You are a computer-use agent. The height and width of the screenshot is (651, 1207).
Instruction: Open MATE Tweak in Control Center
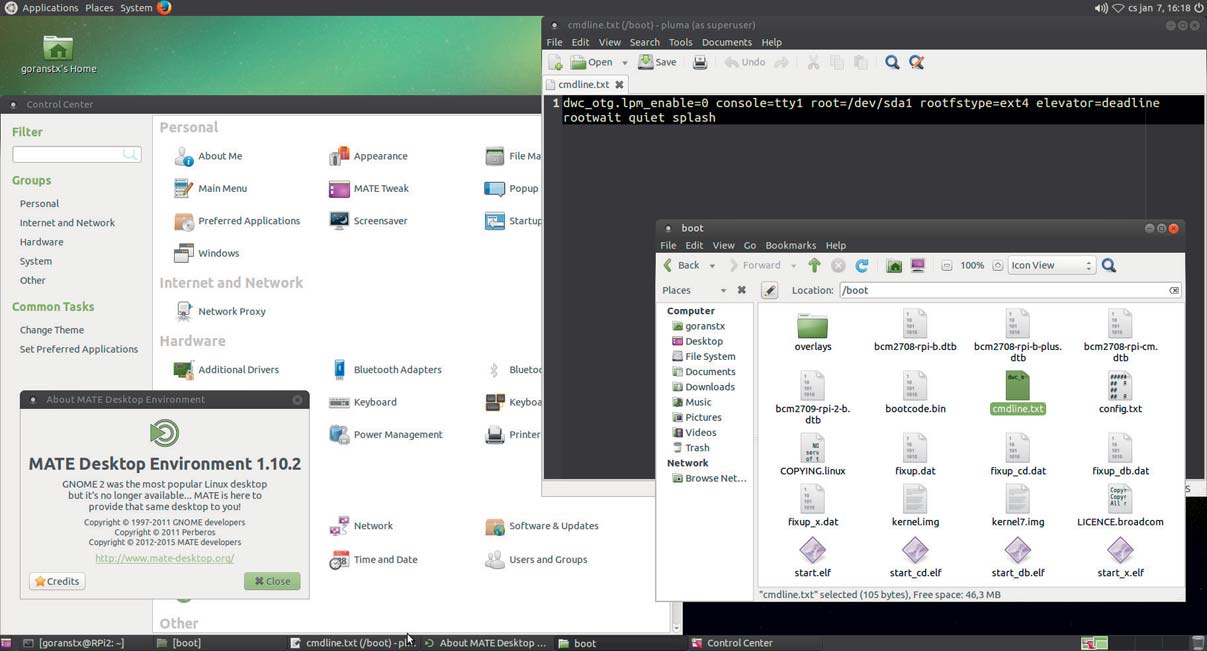[368, 188]
